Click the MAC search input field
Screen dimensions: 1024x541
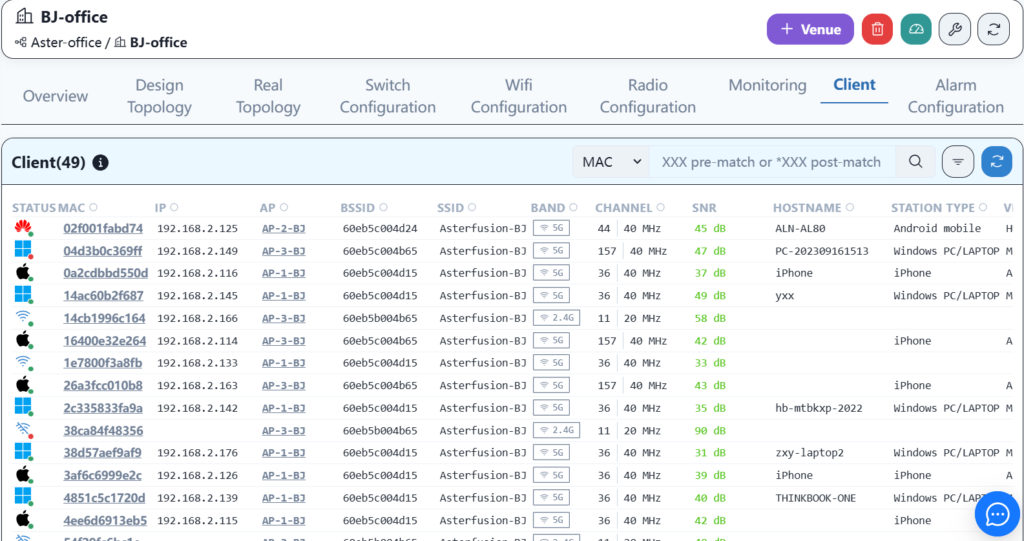[x=771, y=161]
